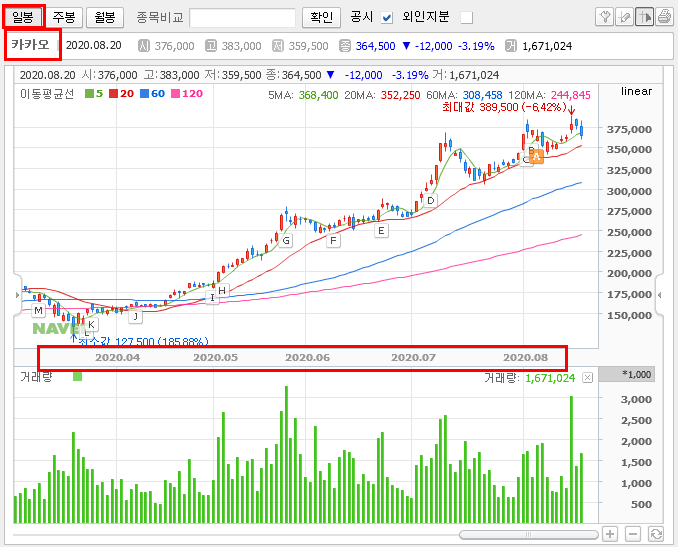Viewport: 678px width, 547px height.
Task: Click the 종 closing price icon
Action: [345, 46]
